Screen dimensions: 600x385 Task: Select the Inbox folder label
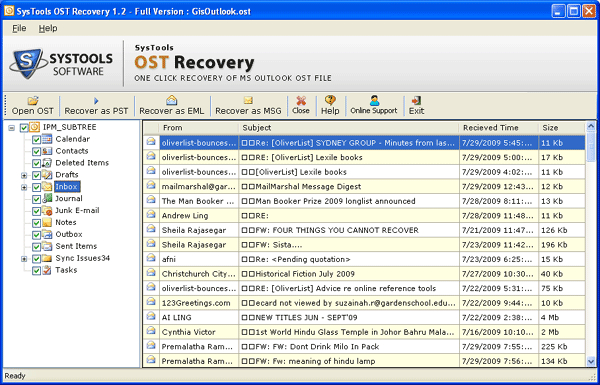(x=67, y=187)
